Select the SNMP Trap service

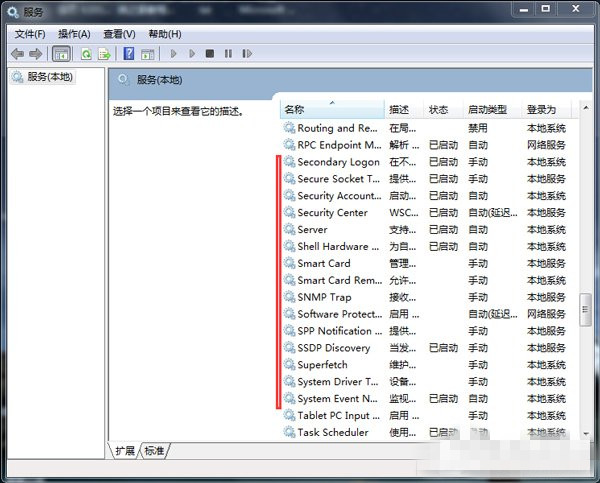coord(425,297)
